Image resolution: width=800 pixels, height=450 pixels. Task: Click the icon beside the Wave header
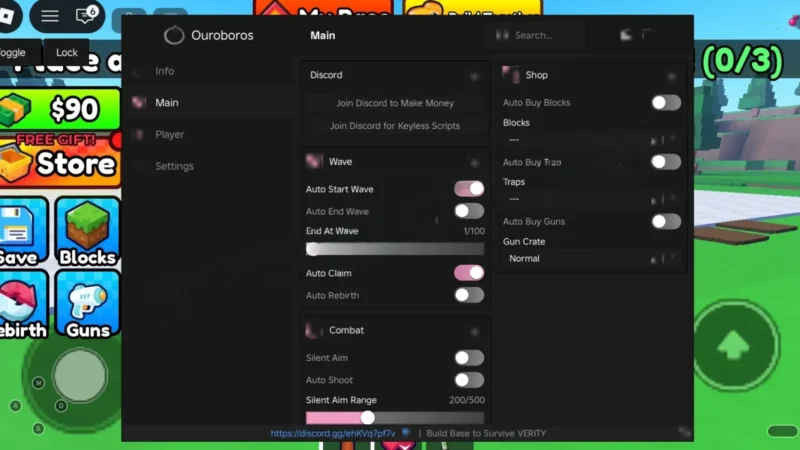click(314, 161)
